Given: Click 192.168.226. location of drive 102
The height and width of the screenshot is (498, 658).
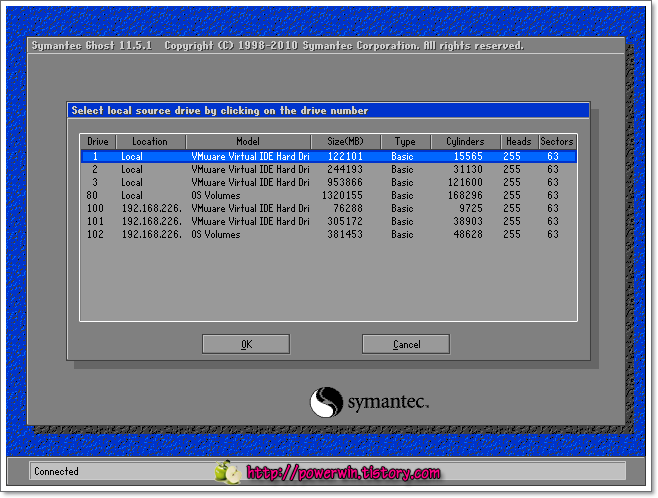Looking at the screenshot, I should tap(152, 235).
